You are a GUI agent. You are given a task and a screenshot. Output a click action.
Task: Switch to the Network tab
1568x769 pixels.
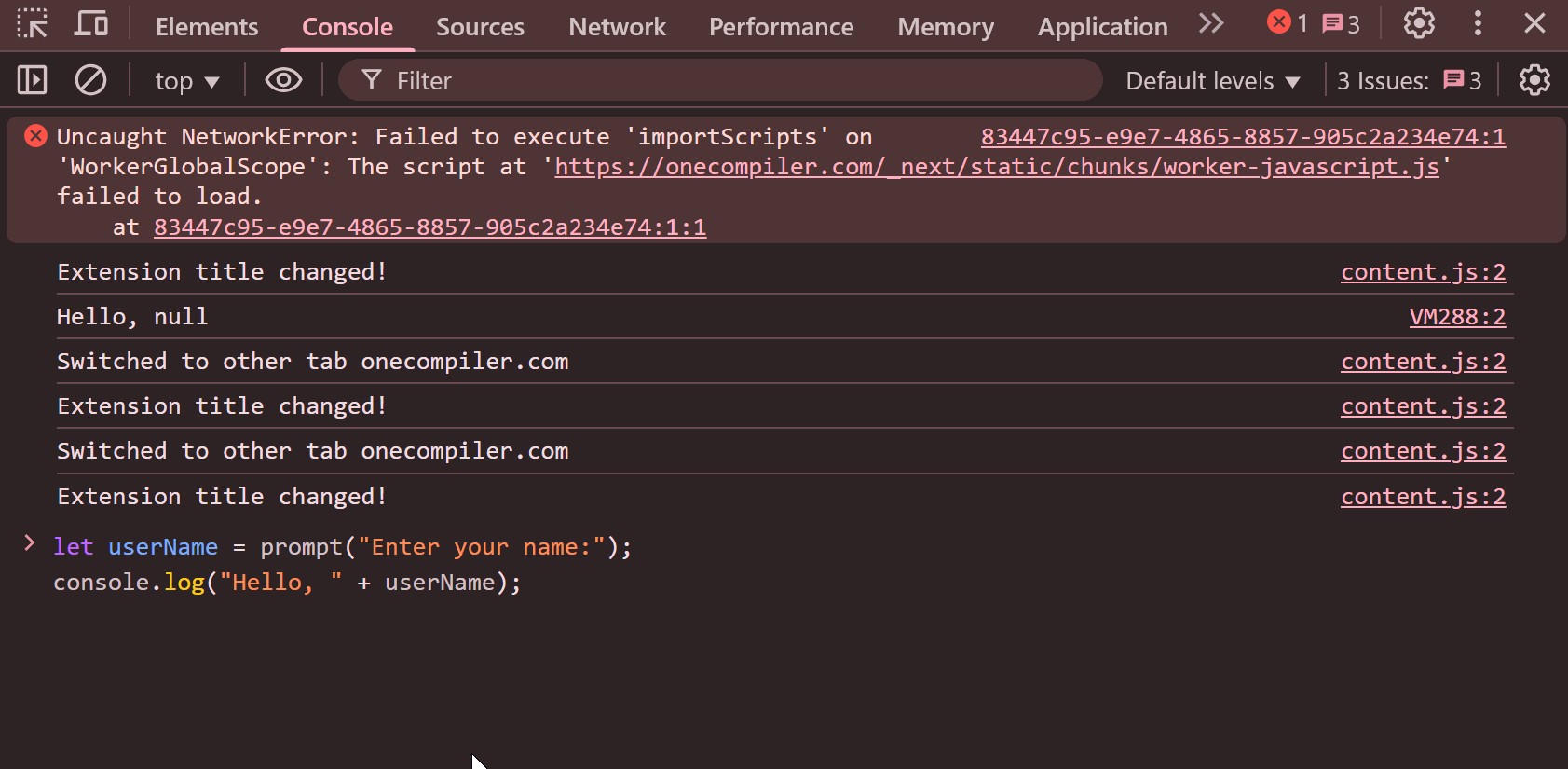(617, 27)
